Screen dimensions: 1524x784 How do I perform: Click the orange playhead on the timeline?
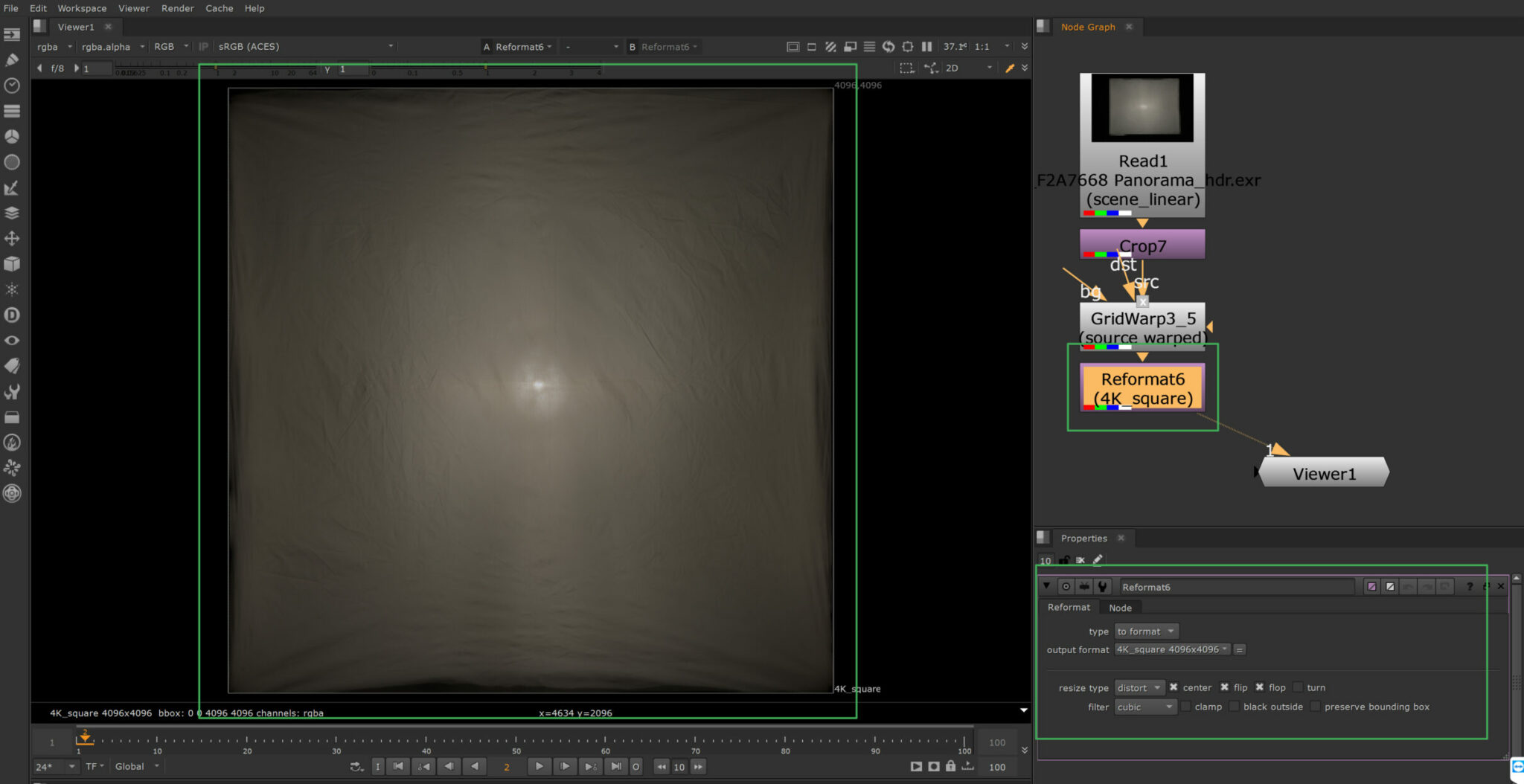85,739
